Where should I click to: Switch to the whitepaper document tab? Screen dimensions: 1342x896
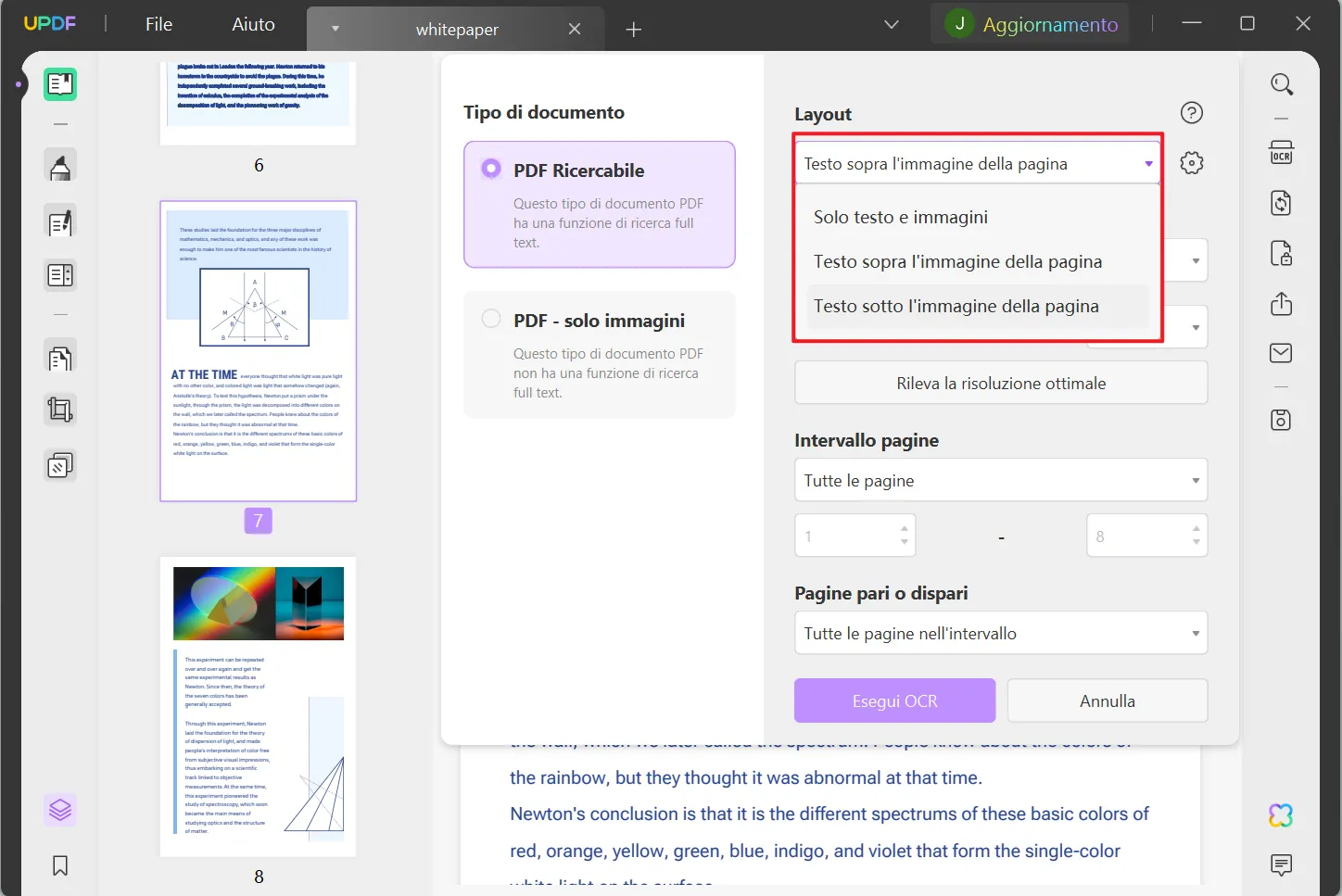coord(456,29)
